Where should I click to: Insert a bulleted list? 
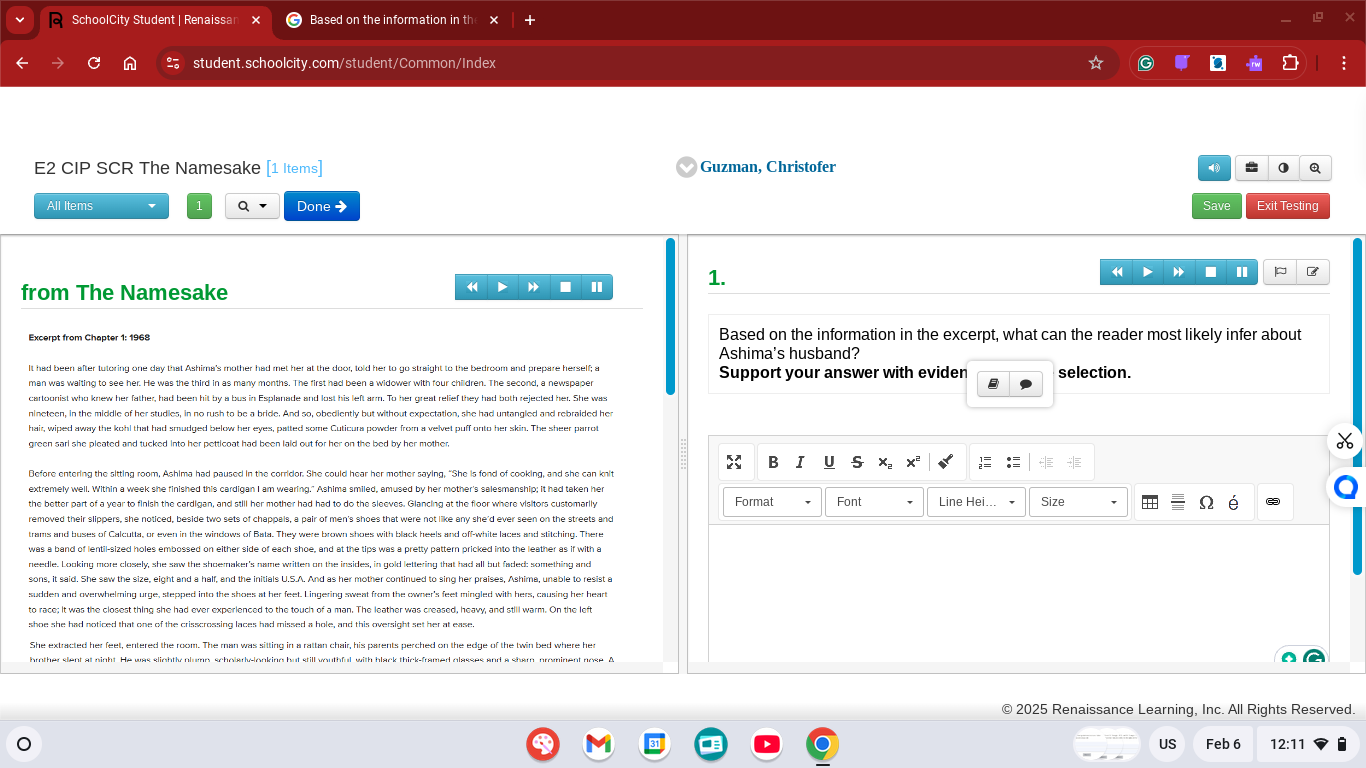point(1013,462)
